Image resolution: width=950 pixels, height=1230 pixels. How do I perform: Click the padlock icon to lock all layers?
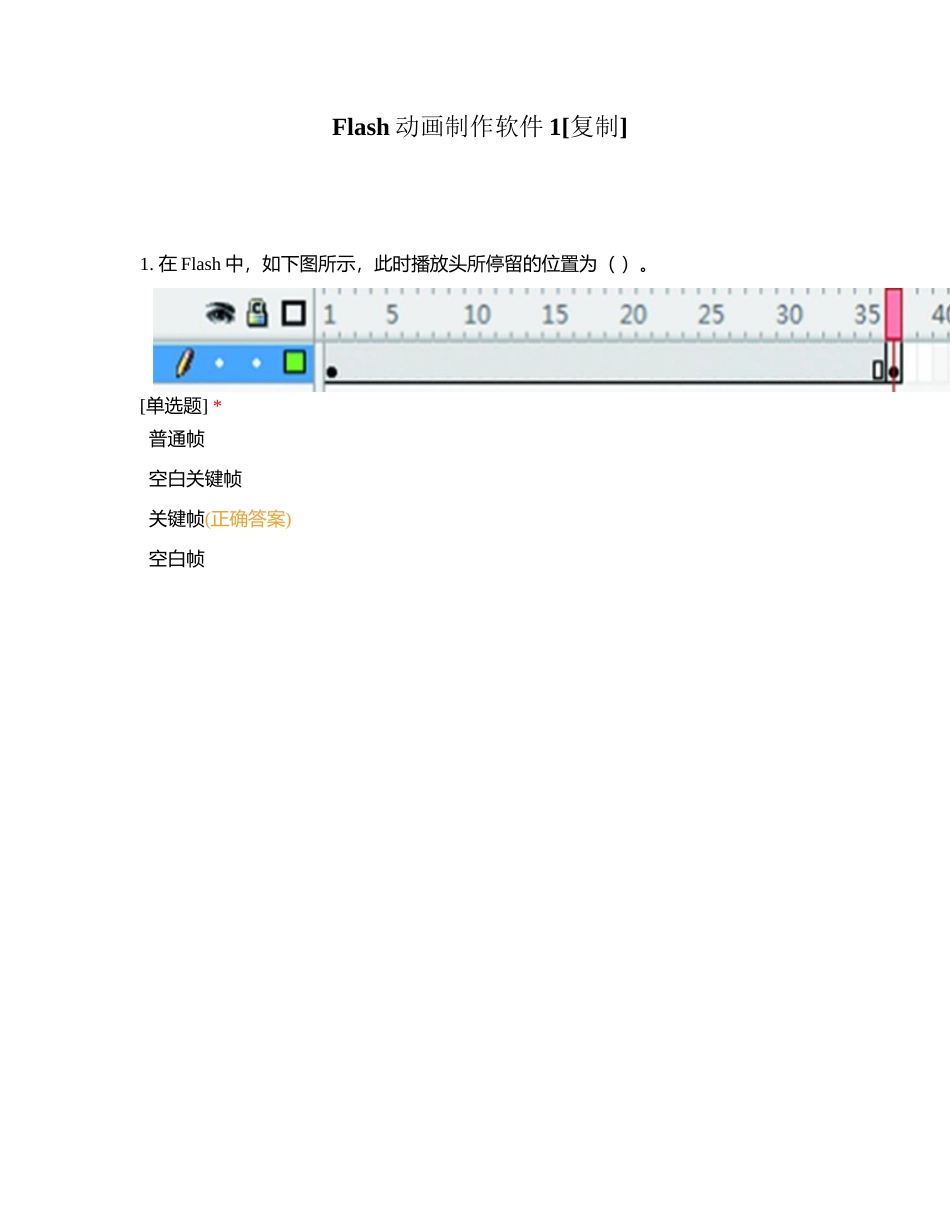point(257,313)
